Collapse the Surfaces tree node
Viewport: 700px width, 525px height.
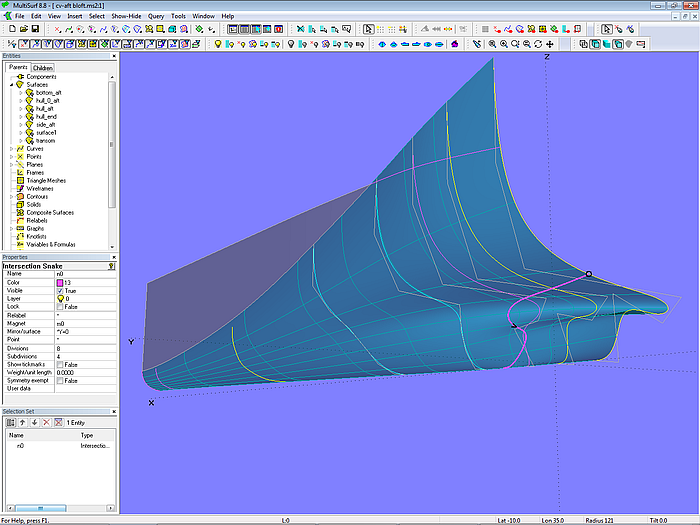[11, 85]
